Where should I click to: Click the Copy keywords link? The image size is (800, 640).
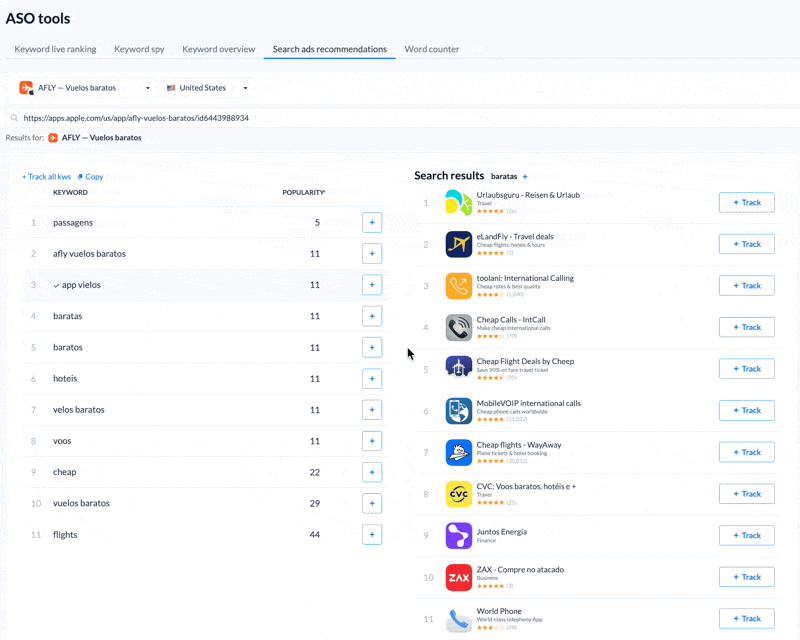90,177
